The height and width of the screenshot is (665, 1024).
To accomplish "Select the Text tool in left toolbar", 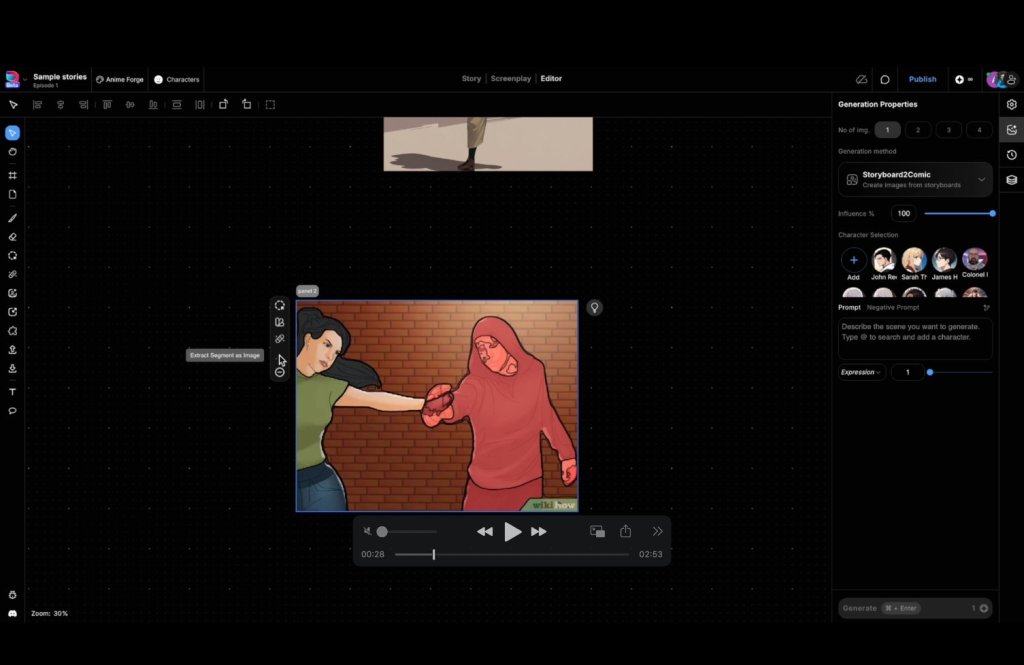I will 13,392.
